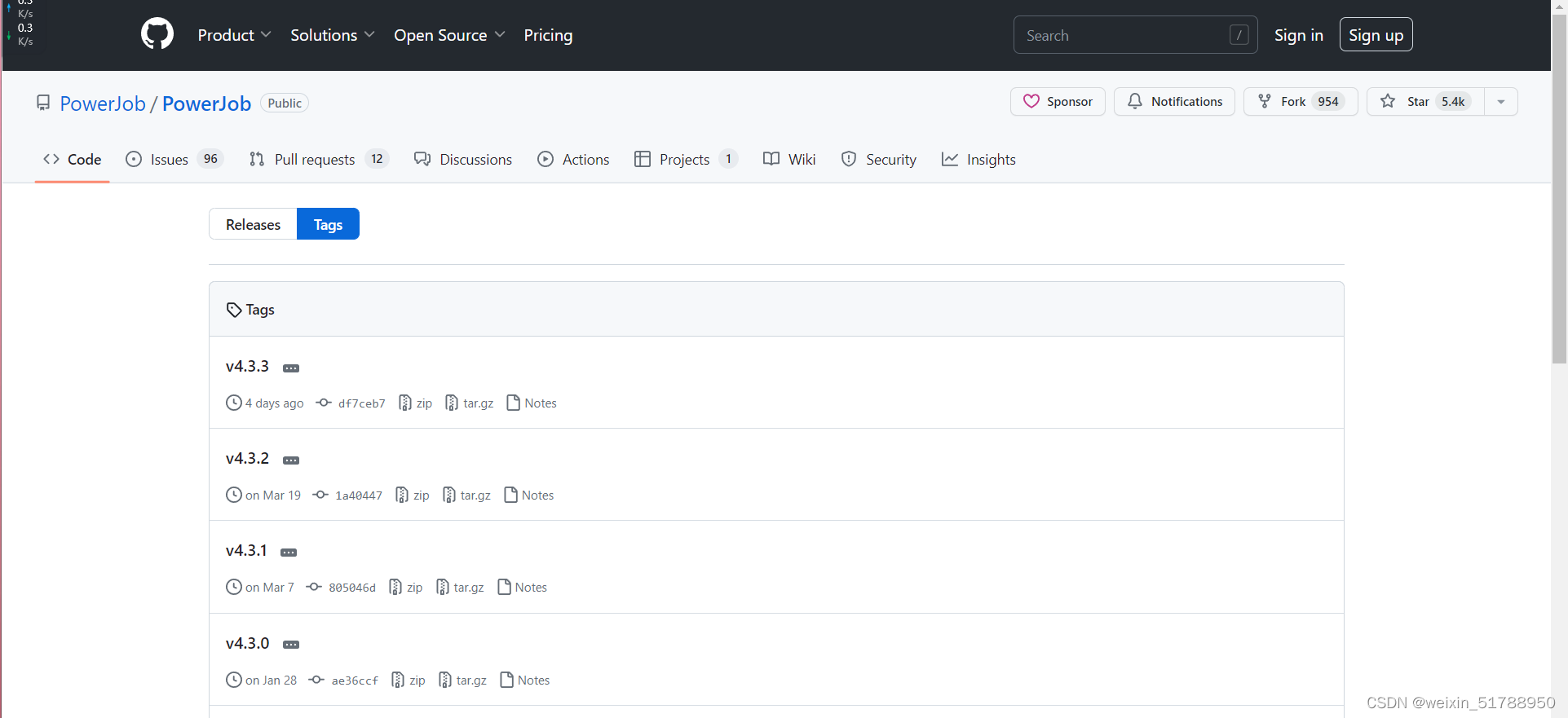Download v4.3.1 tar.gz archive
The width and height of the screenshot is (1568, 718).
[460, 588]
